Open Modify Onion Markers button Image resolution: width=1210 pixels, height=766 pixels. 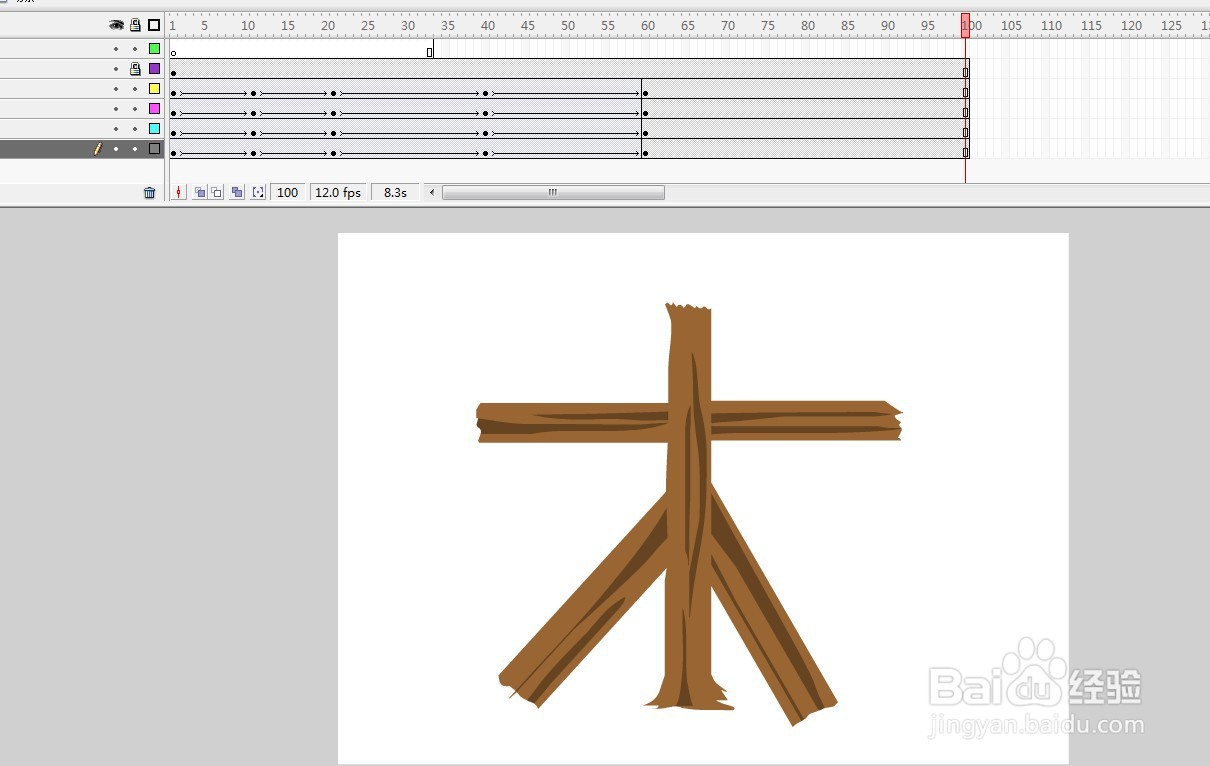(258, 192)
